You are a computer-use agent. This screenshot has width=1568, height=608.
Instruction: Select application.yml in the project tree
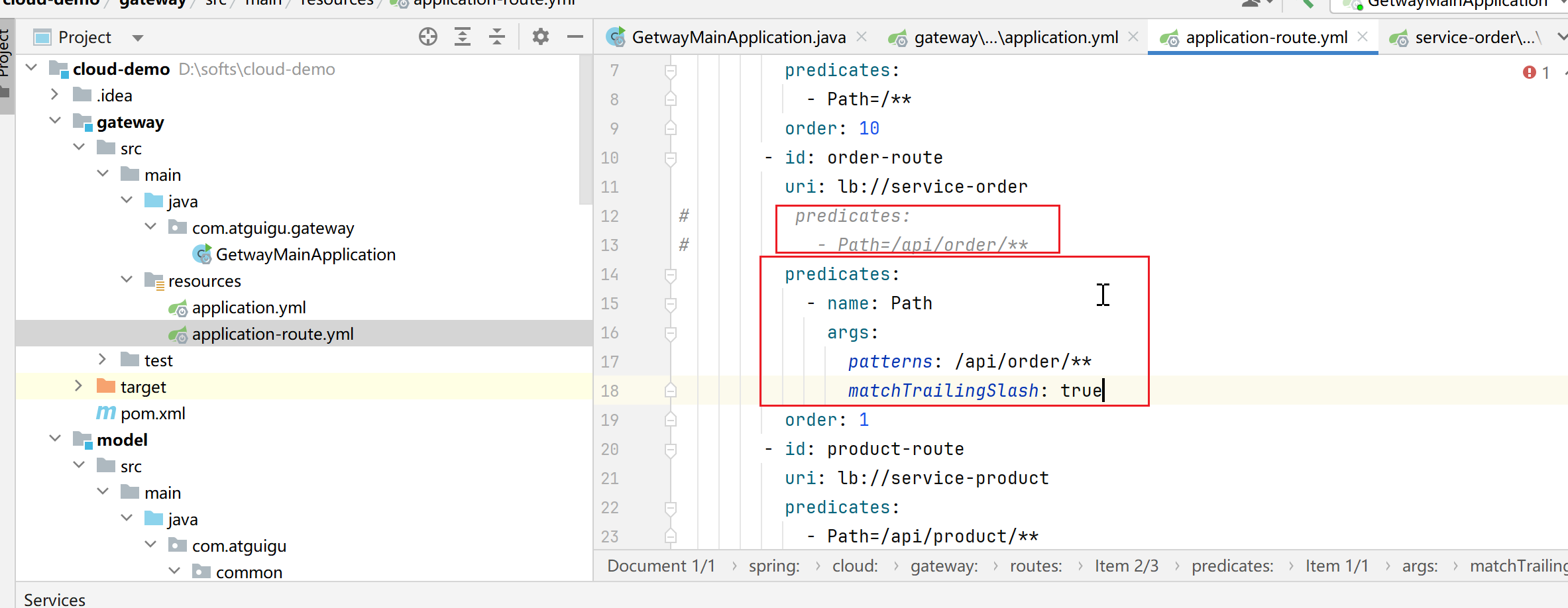click(249, 307)
